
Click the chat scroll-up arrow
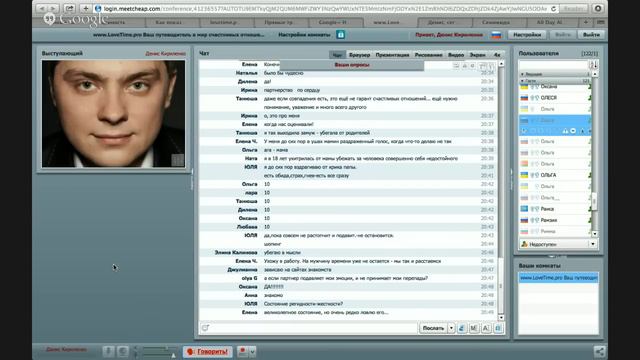pos(501,64)
